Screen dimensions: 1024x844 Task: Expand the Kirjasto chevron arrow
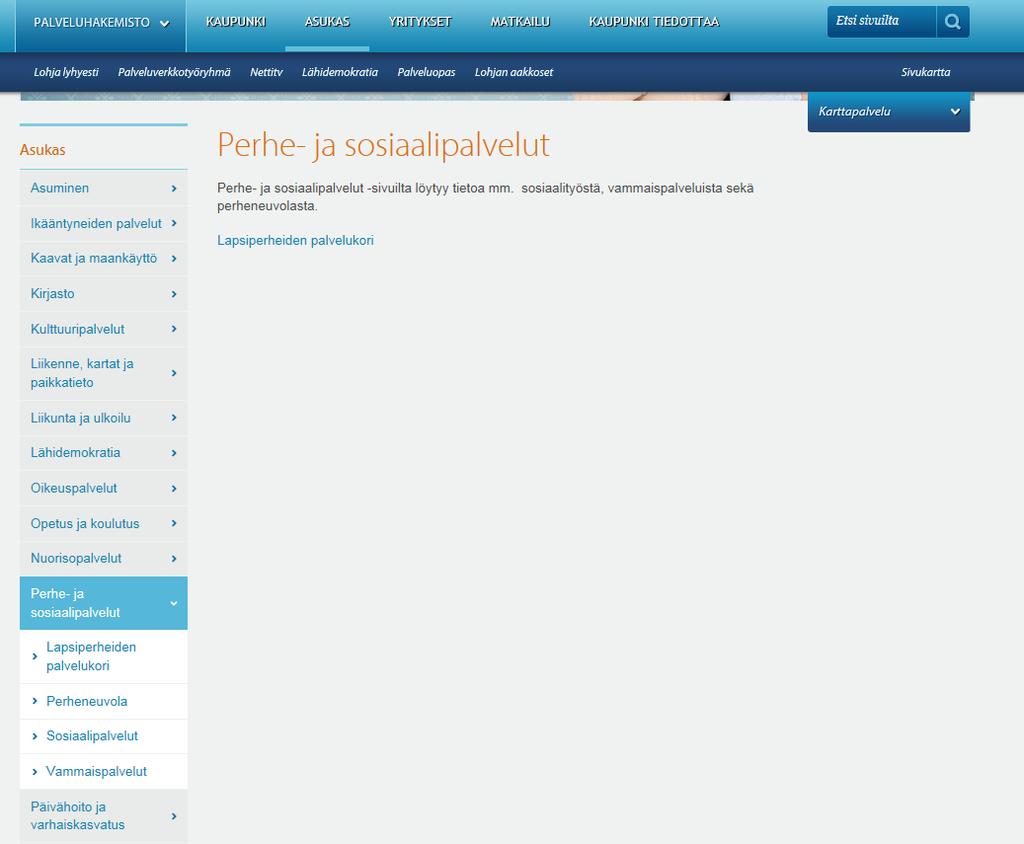coord(174,294)
